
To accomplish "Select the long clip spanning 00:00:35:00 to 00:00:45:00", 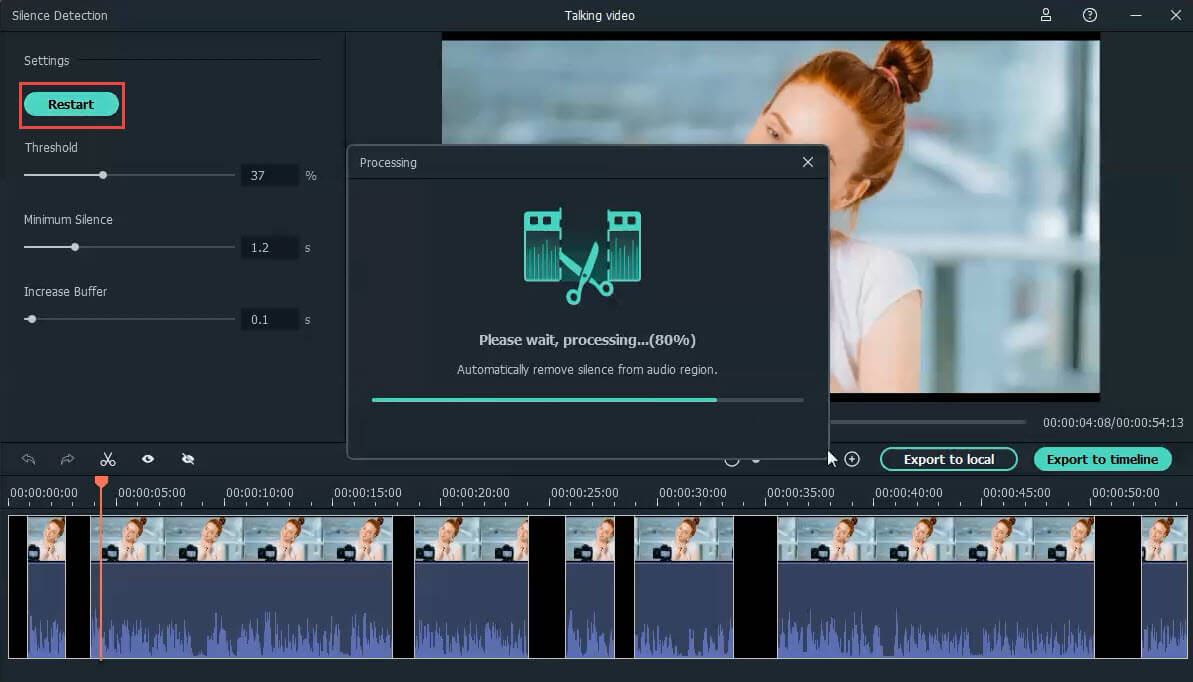I will tap(936, 587).
